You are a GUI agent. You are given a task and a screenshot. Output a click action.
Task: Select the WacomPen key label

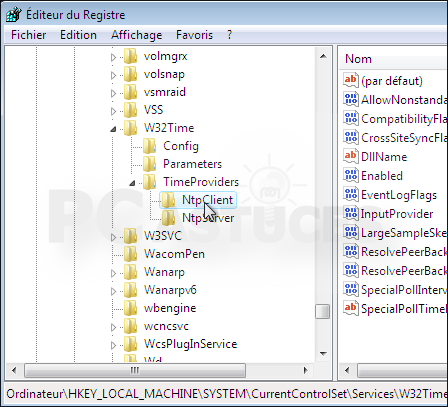pyautogui.click(x=174, y=254)
